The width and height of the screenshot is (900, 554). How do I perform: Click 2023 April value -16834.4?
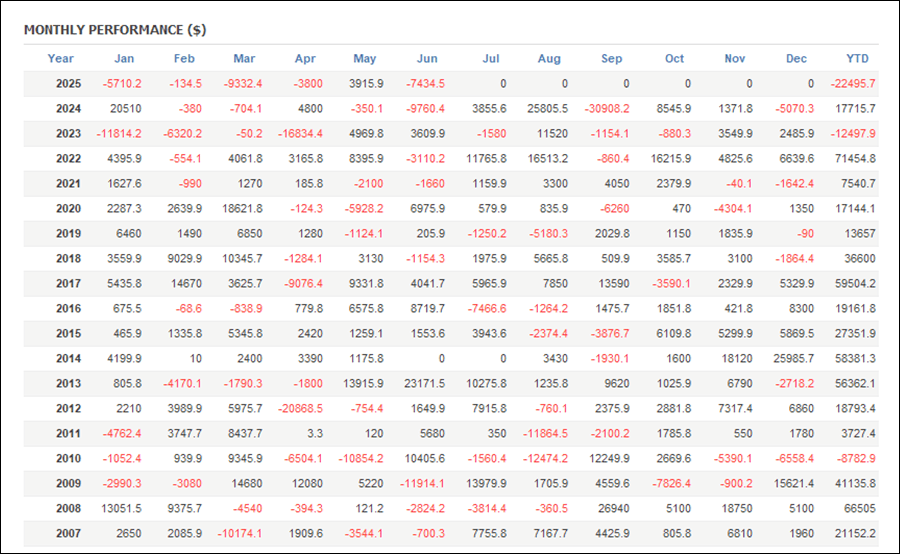[x=300, y=134]
